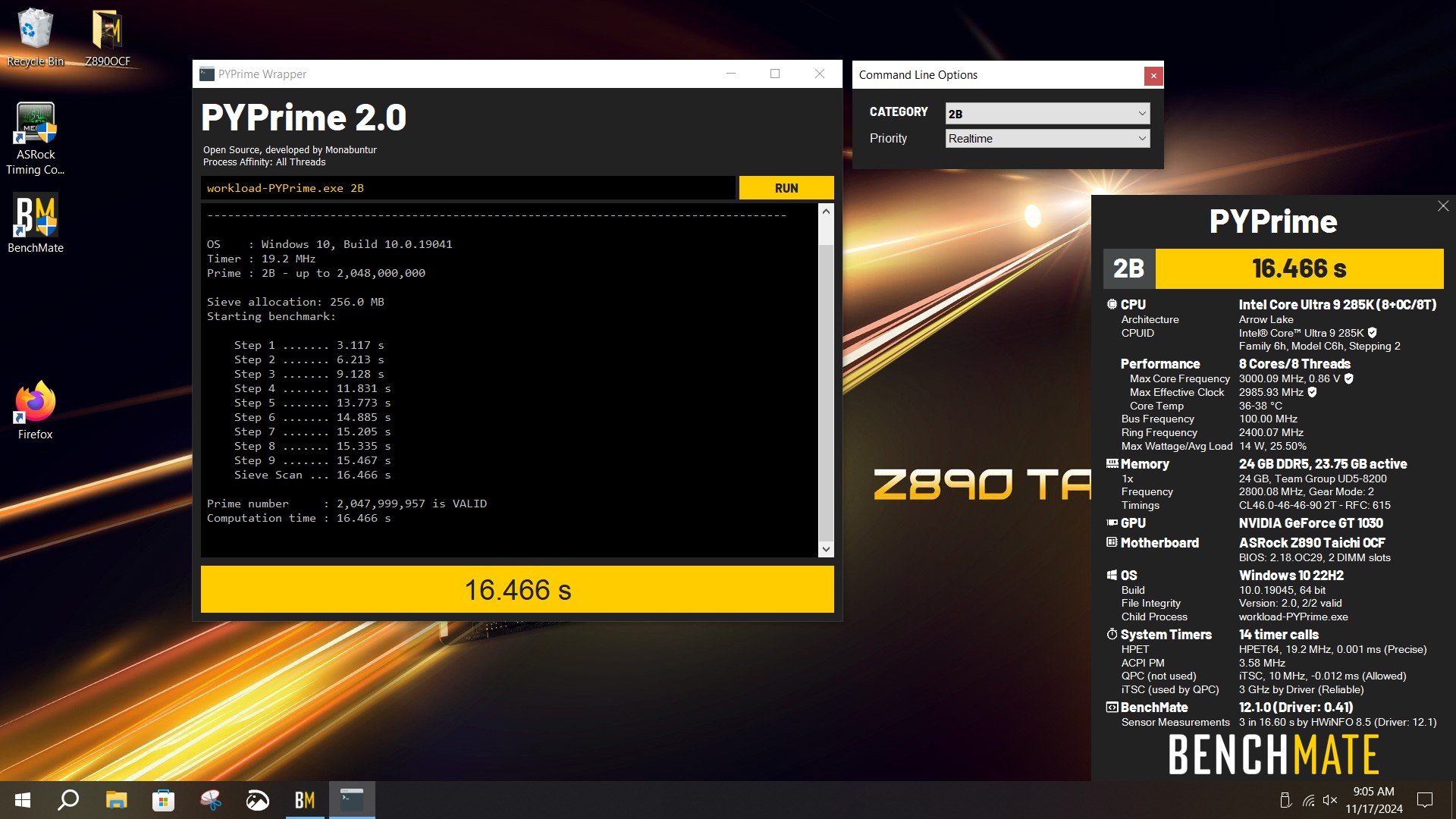Click the 2B category badge in BenchMate
Screen dimensions: 1456x819
point(1128,268)
